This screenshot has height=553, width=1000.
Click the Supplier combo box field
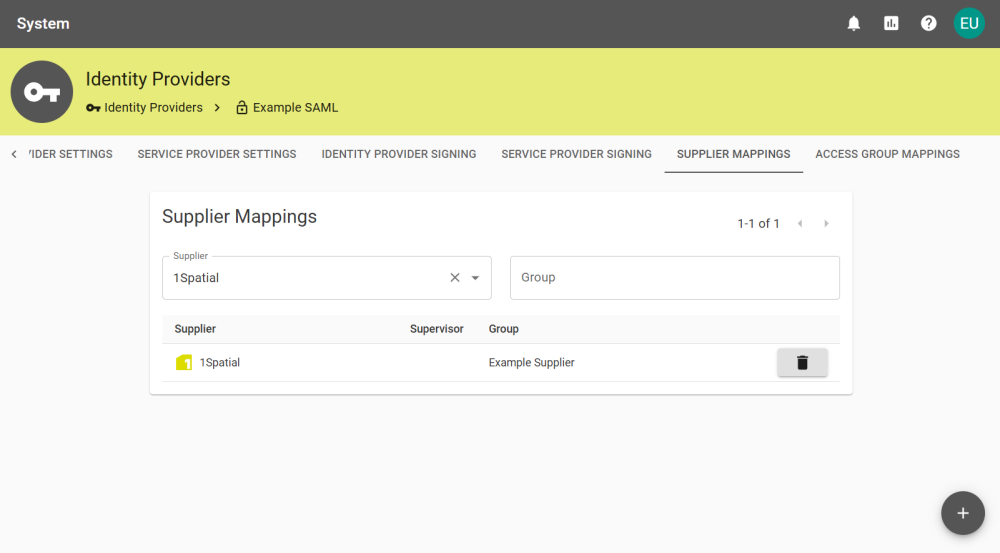327,277
